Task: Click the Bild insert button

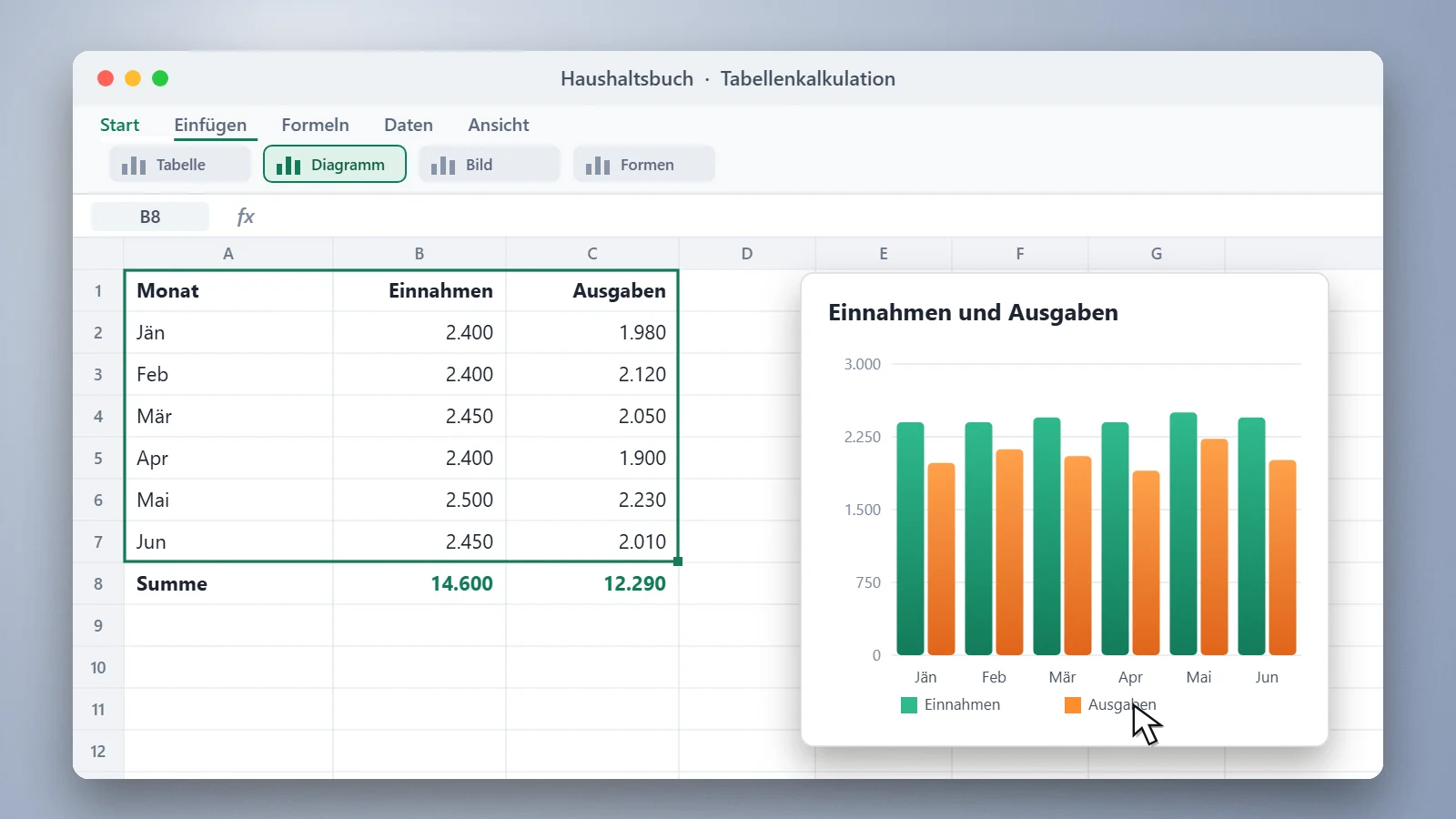Action: click(490, 165)
